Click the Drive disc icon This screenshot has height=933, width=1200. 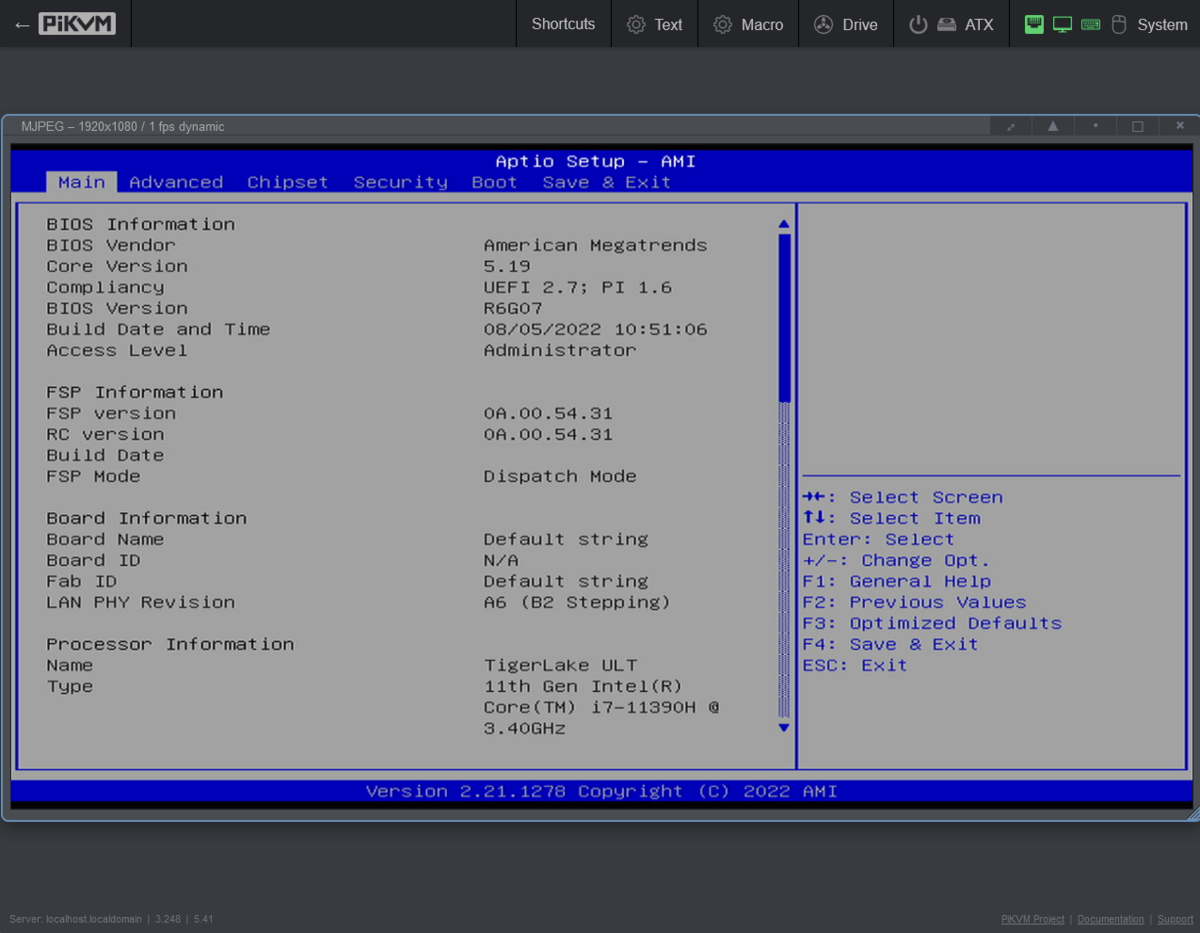pyautogui.click(x=823, y=25)
